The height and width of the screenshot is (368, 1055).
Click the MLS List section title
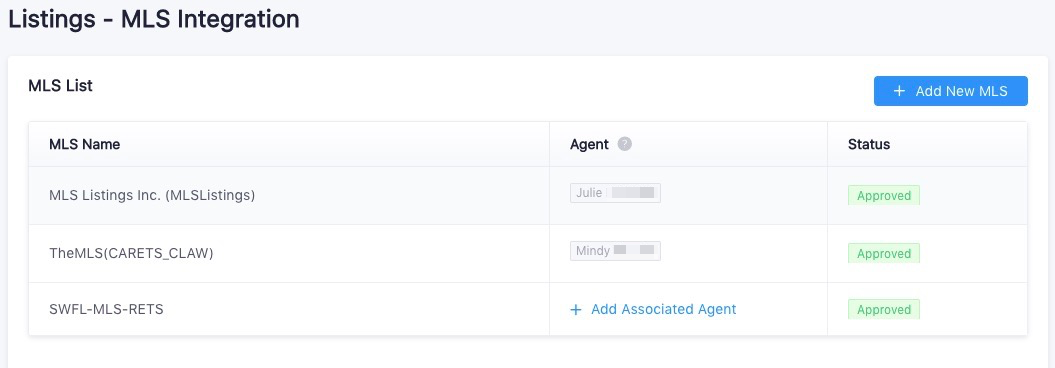(61, 86)
